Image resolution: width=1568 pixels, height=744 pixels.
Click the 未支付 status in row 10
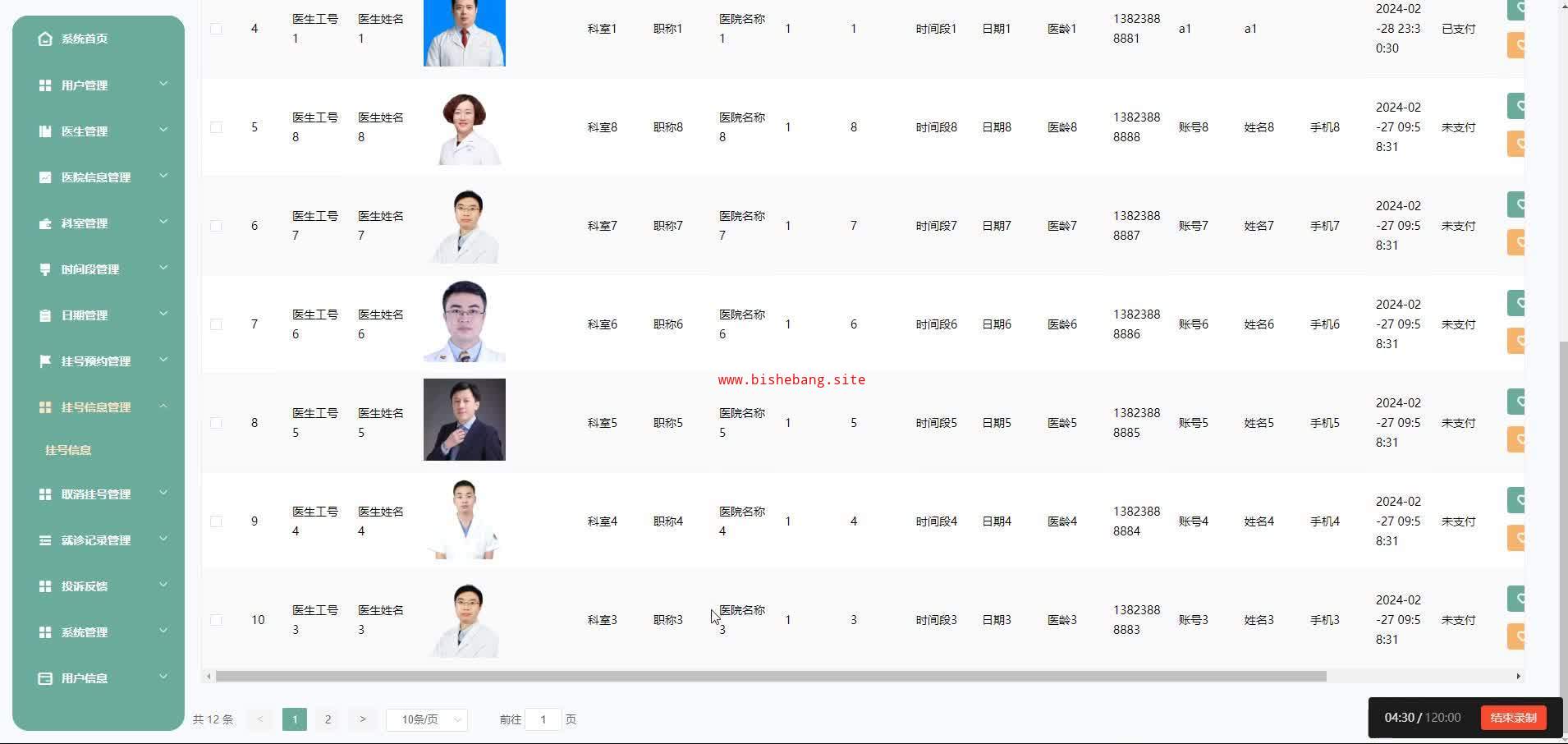[1459, 620]
